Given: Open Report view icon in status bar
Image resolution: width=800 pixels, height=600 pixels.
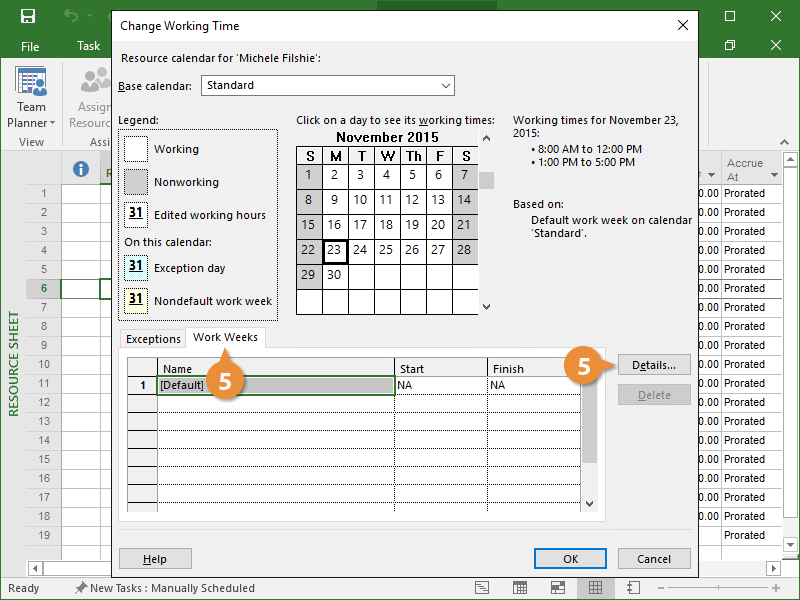Looking at the screenshot, I should [633, 588].
